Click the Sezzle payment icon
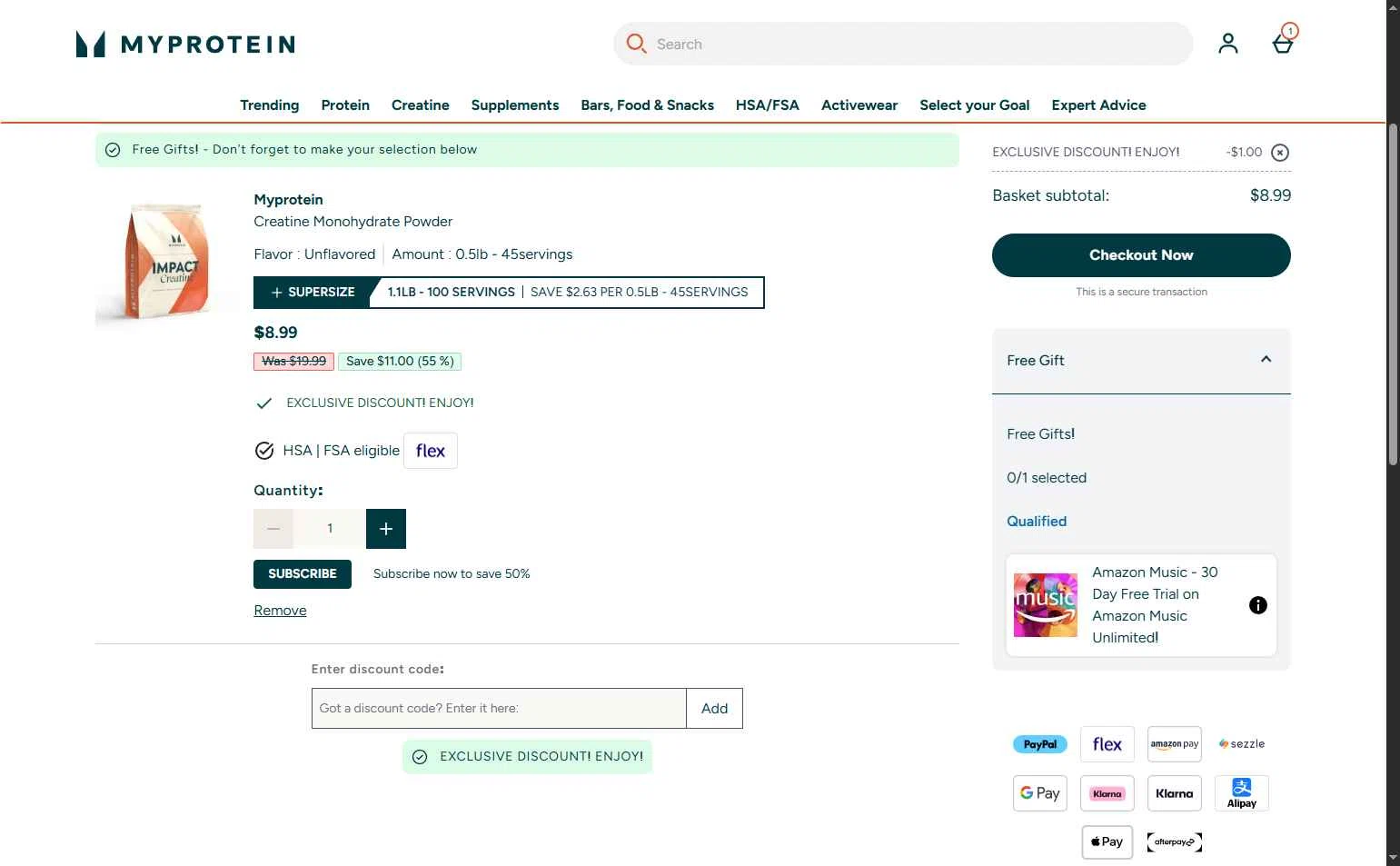Image resolution: width=1400 pixels, height=866 pixels. (1242, 744)
